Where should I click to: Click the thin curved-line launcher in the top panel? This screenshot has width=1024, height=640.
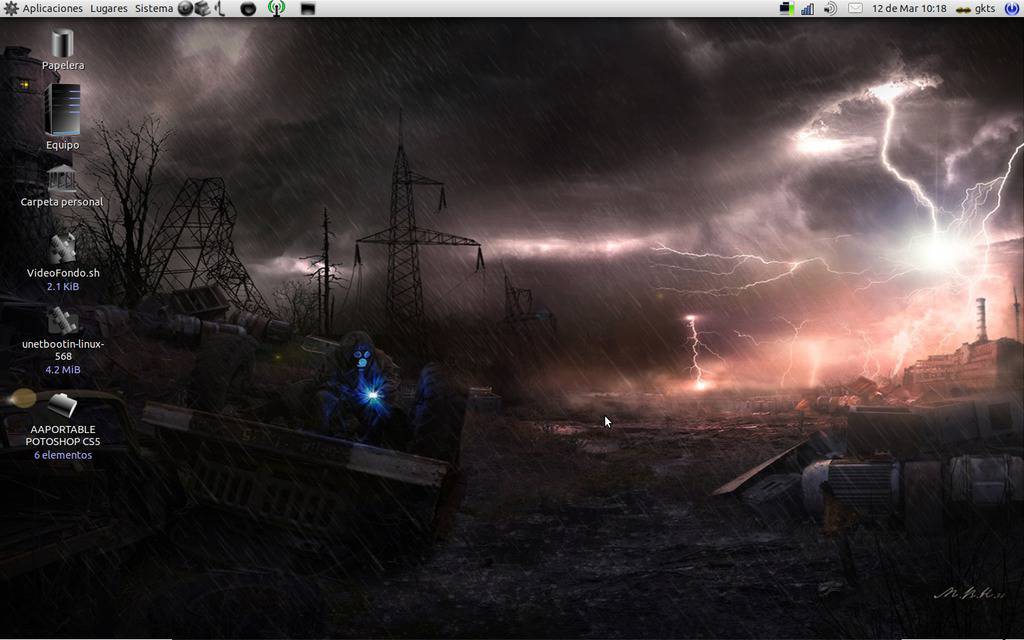220,8
